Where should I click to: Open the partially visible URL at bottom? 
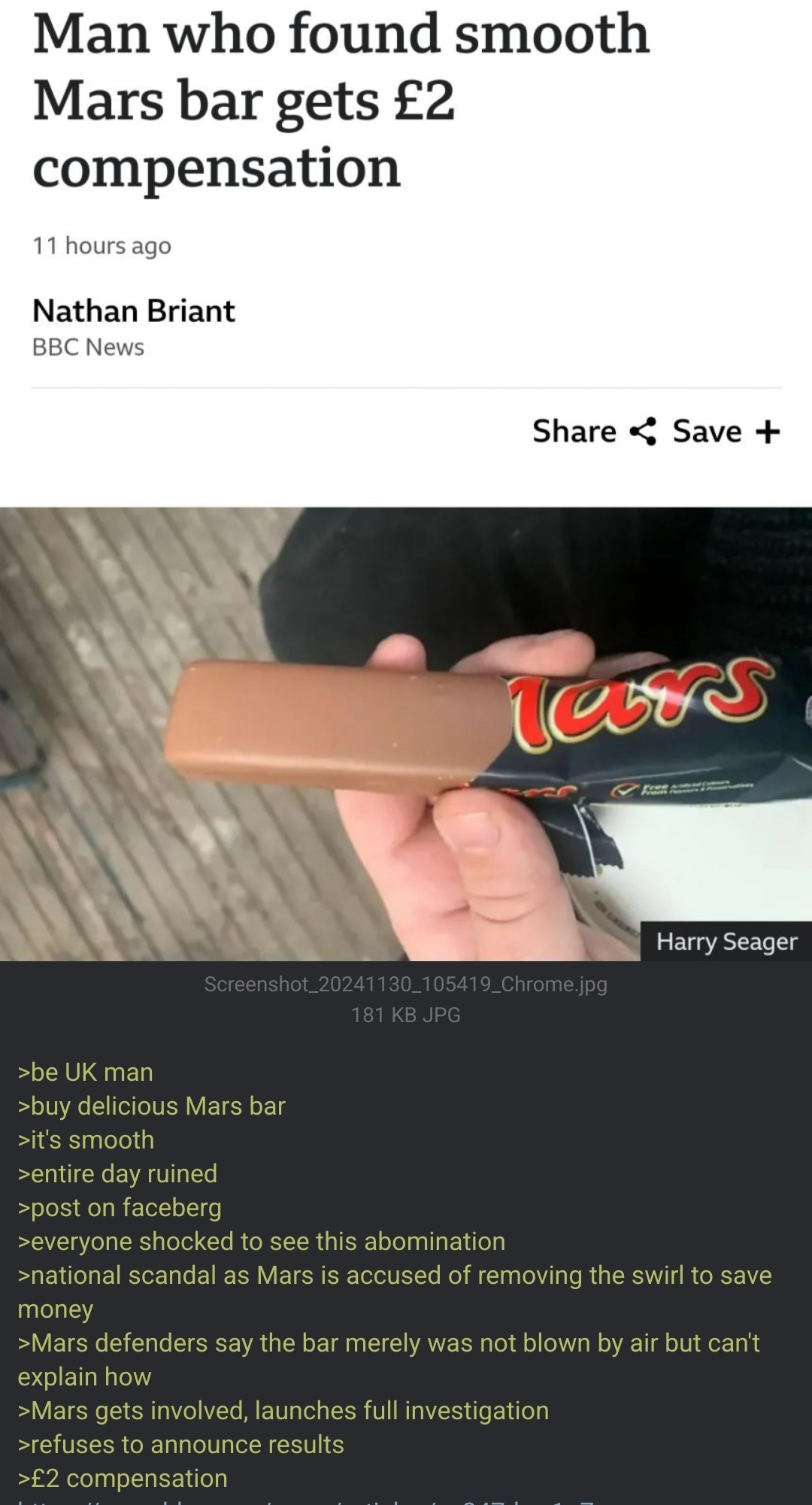[304, 1500]
